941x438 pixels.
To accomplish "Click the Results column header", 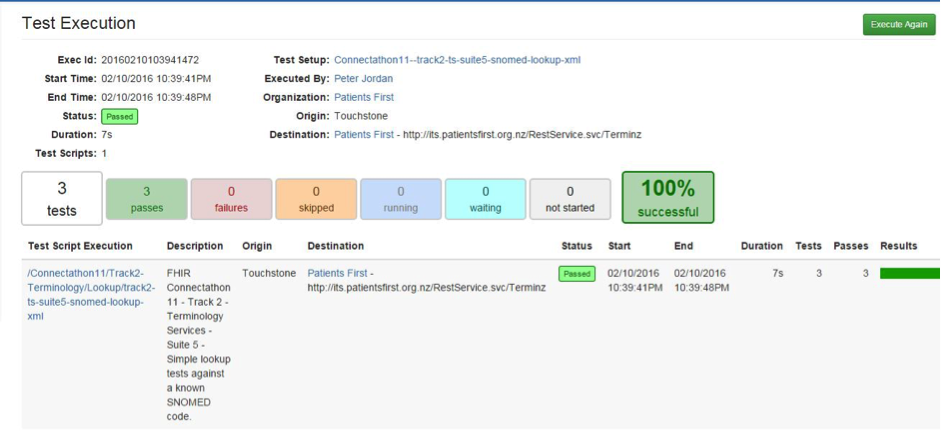I will coord(898,246).
